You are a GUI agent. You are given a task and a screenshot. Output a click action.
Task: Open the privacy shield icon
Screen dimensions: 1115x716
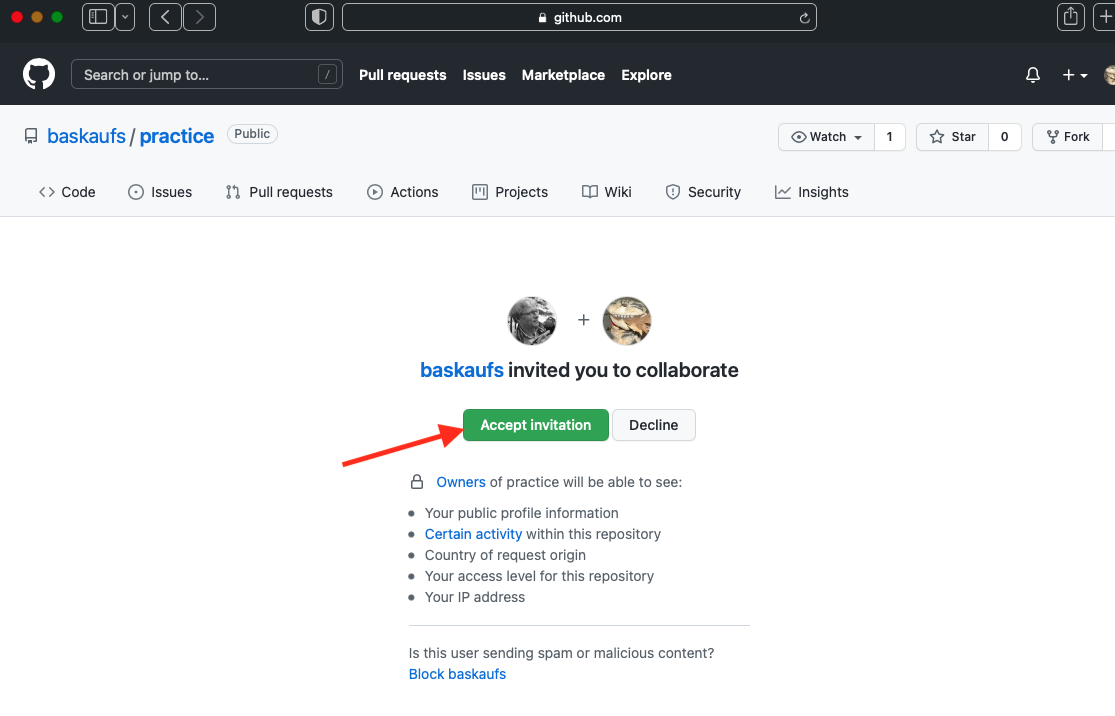(319, 17)
